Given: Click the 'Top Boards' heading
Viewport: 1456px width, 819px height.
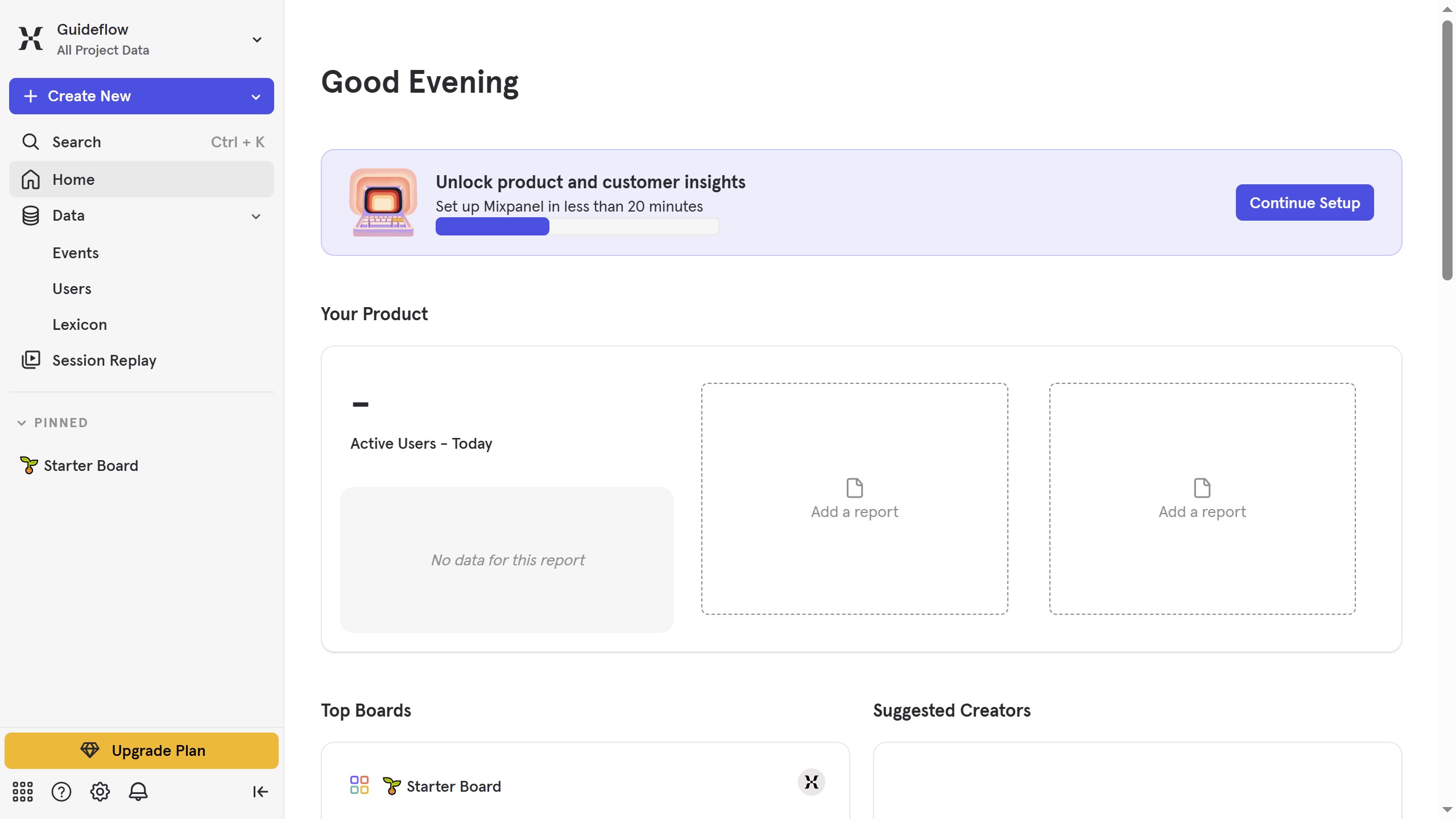Looking at the screenshot, I should click(366, 710).
